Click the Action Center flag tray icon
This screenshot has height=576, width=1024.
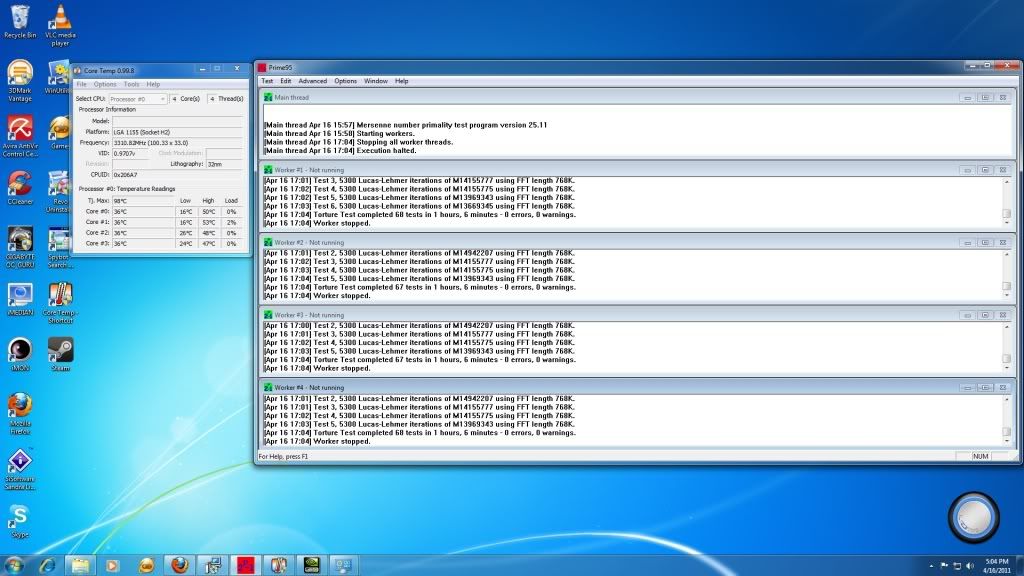coord(944,566)
